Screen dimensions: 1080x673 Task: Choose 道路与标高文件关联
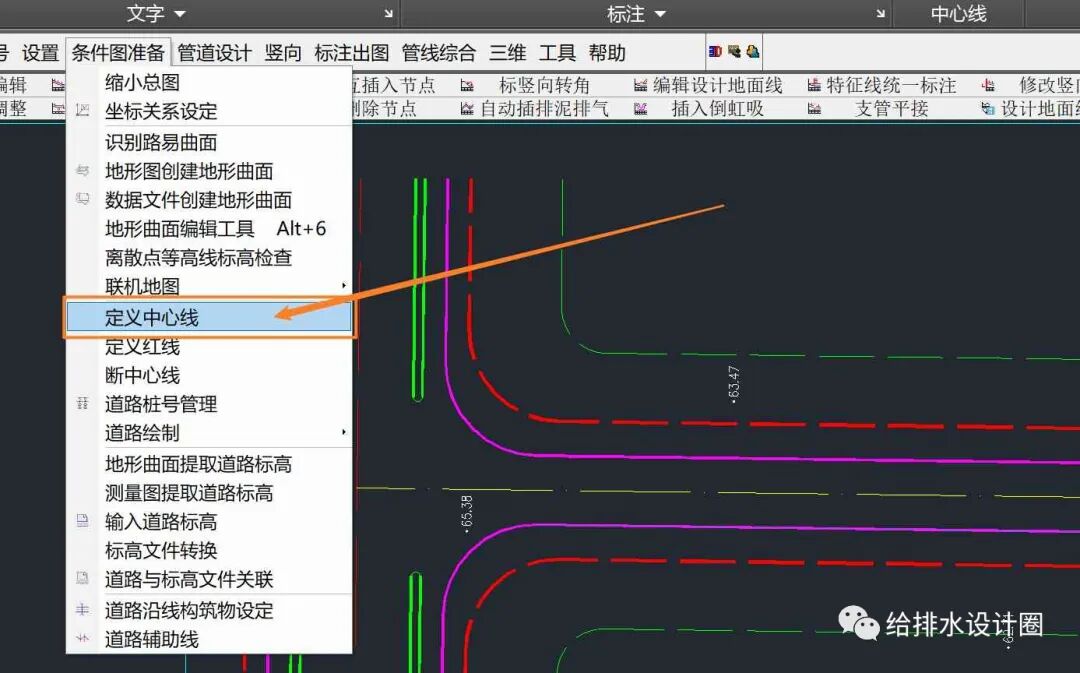209,579
